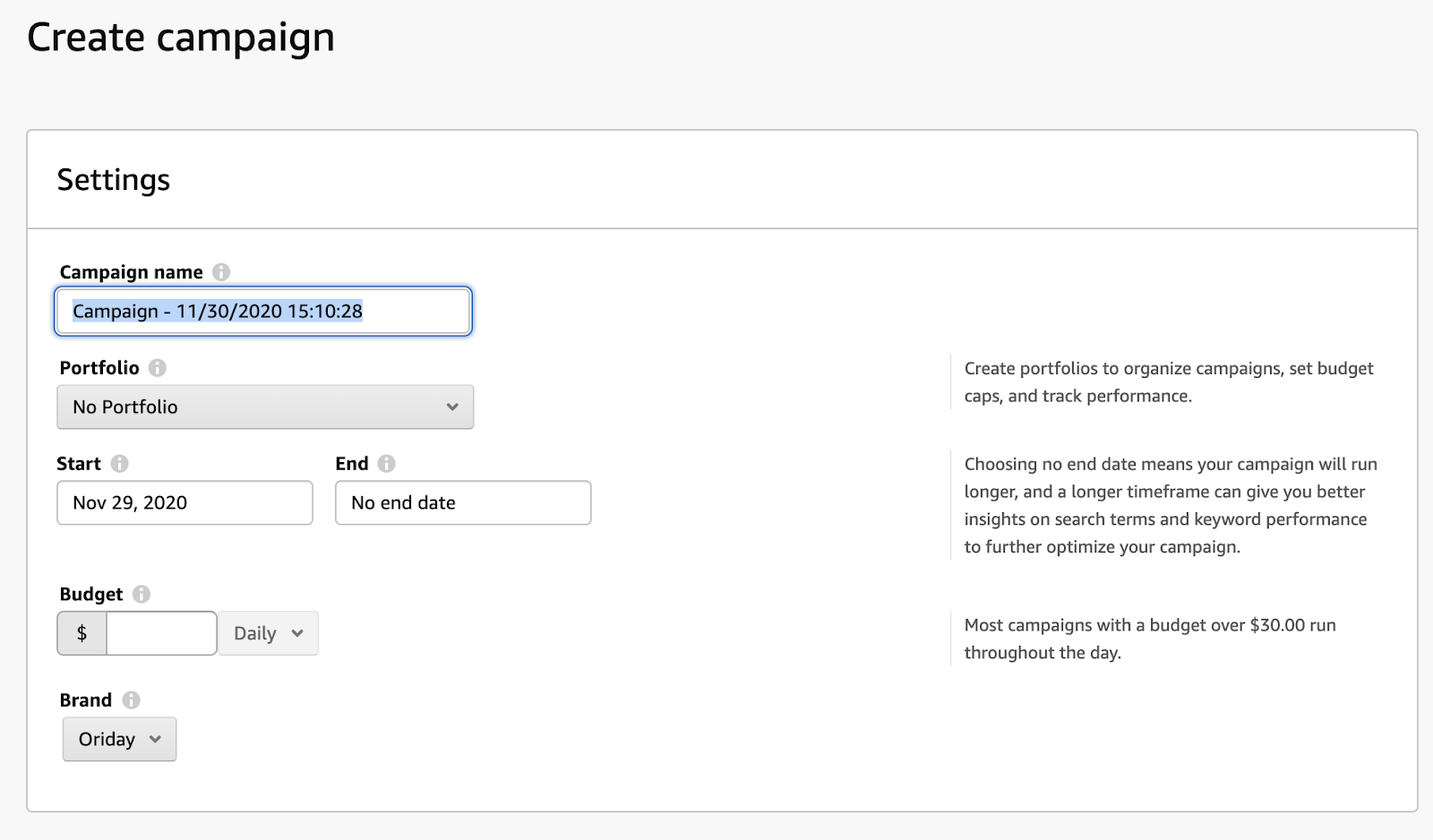Image resolution: width=1433 pixels, height=840 pixels.
Task: Open the Oriday brand dropdown
Action: 119,740
